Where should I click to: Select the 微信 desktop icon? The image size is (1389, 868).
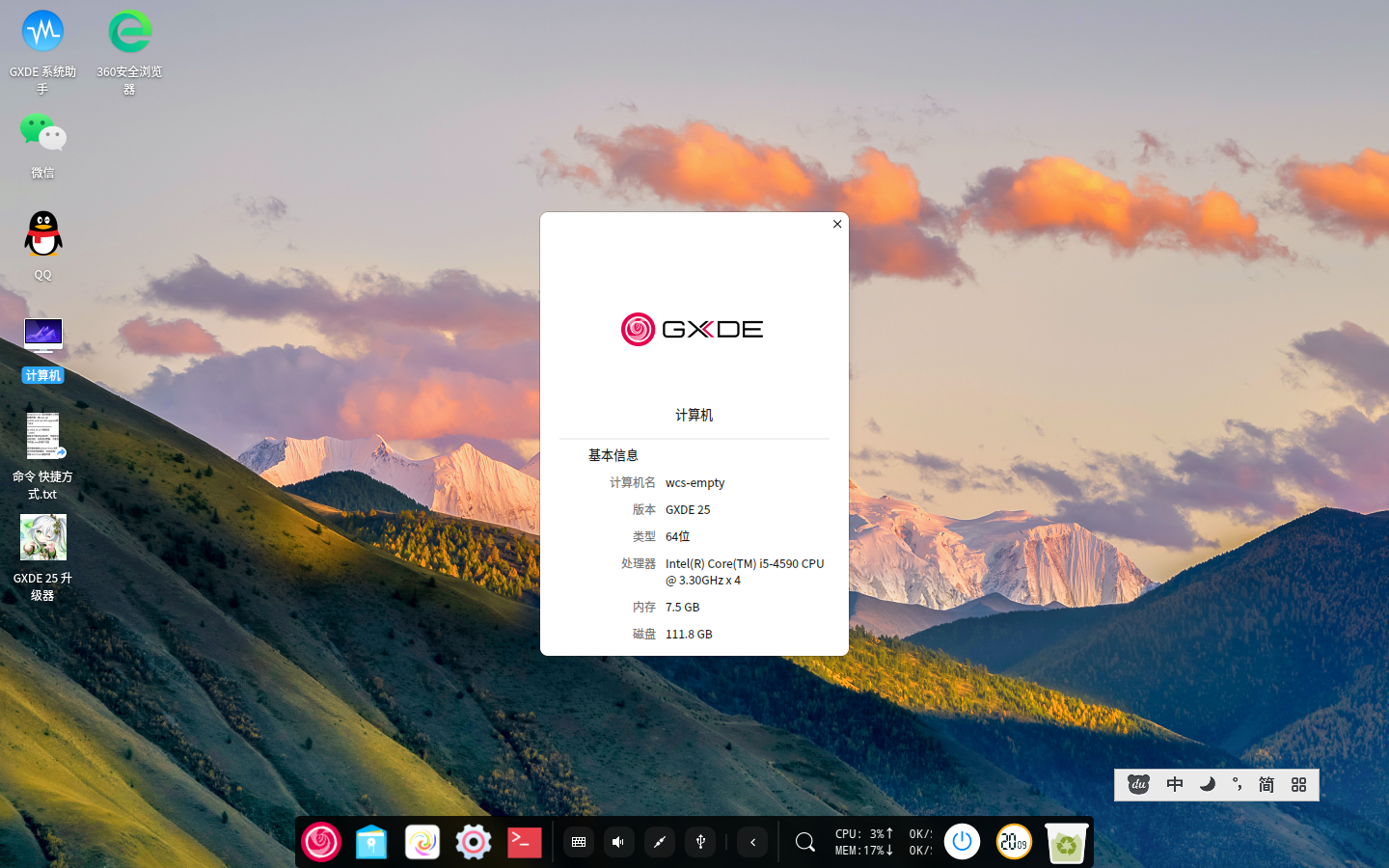[x=42, y=146]
